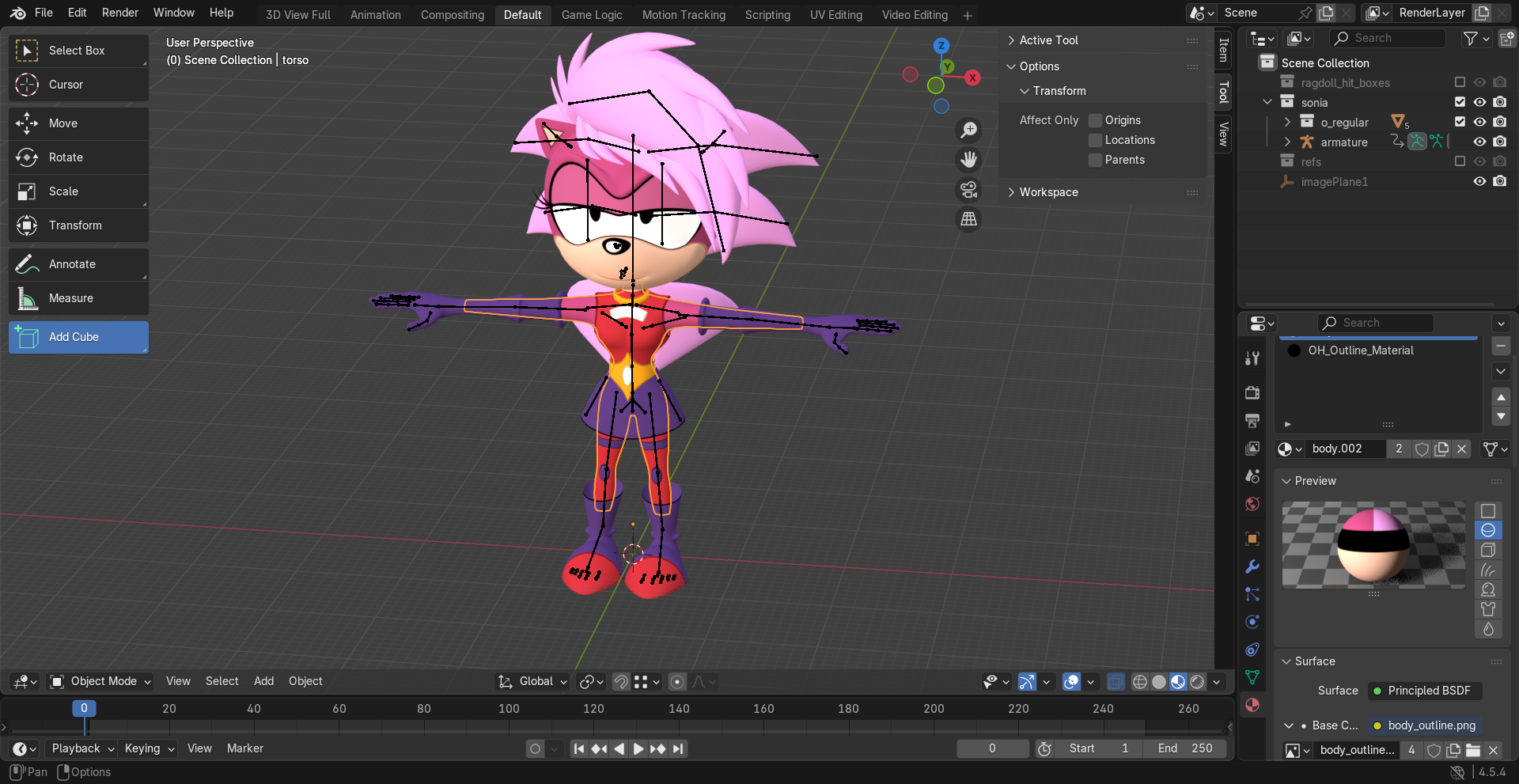This screenshot has height=784, width=1519.
Task: Collapse the Options panel
Action: pos(1039,66)
